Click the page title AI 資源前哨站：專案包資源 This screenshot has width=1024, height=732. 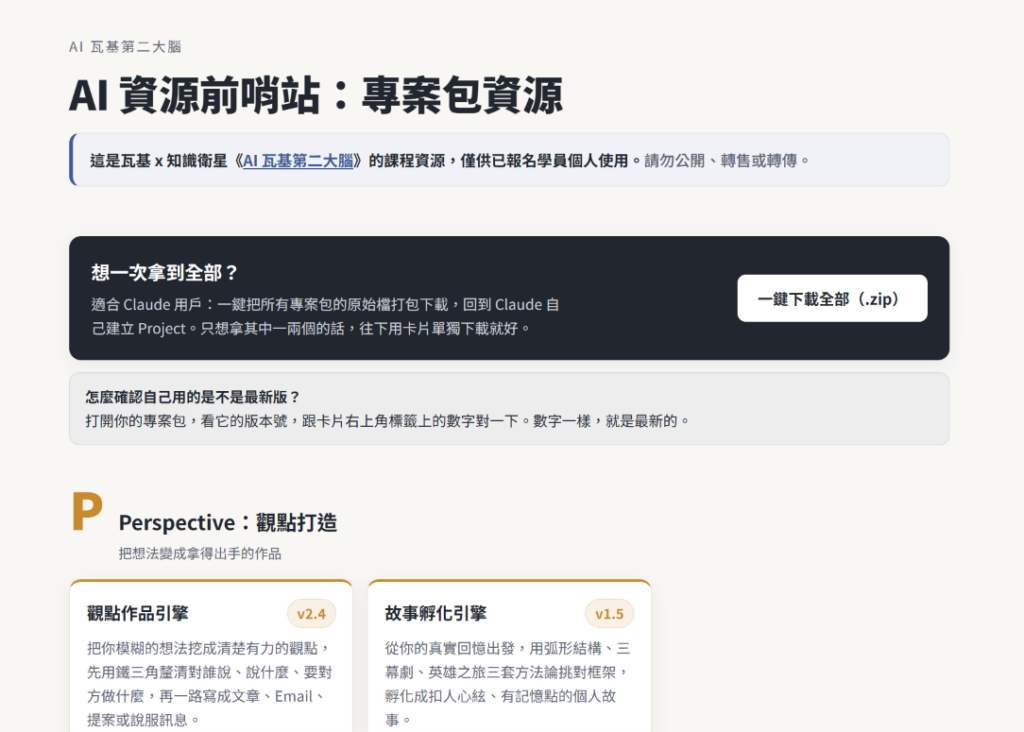click(x=315, y=95)
